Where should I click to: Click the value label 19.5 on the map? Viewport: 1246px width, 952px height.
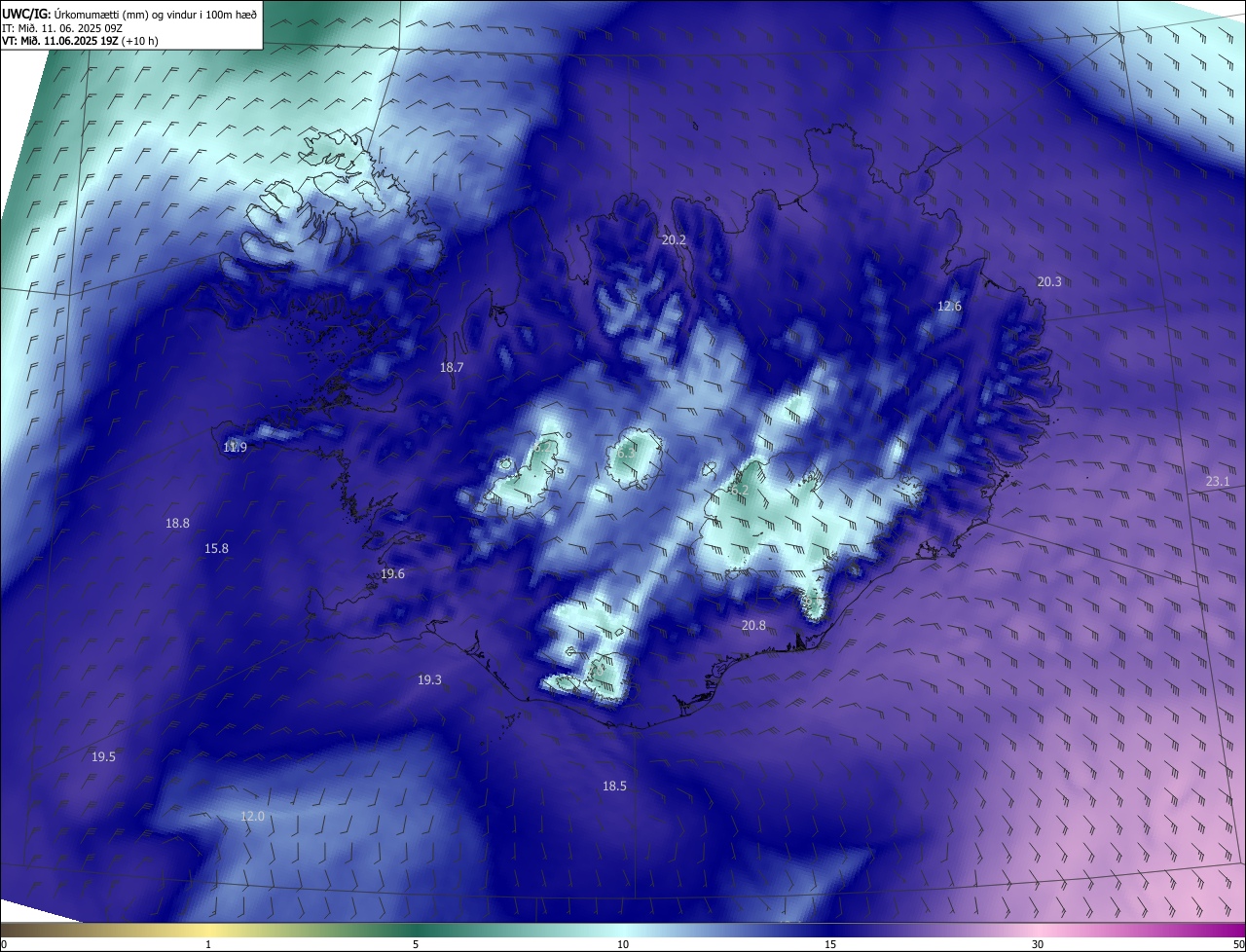tap(103, 756)
